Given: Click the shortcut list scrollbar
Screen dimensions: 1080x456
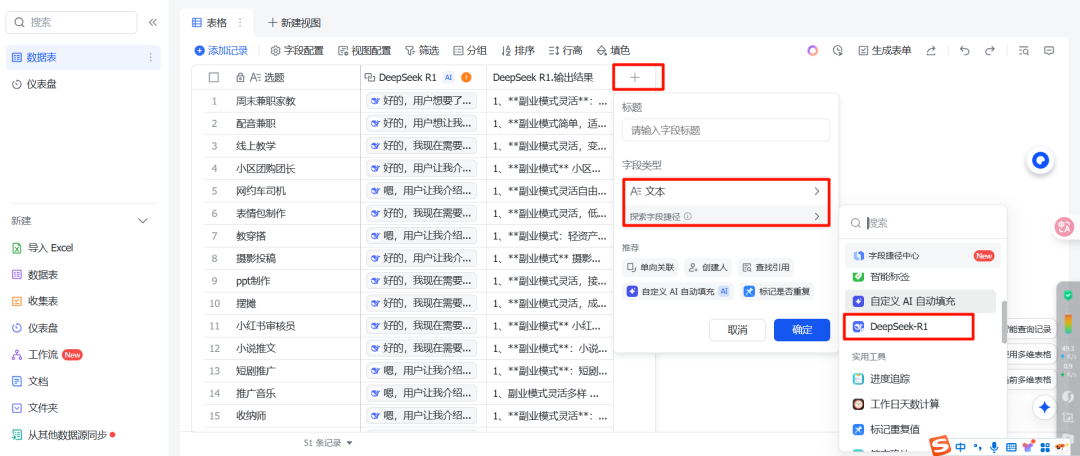Looking at the screenshot, I should [x=1004, y=322].
